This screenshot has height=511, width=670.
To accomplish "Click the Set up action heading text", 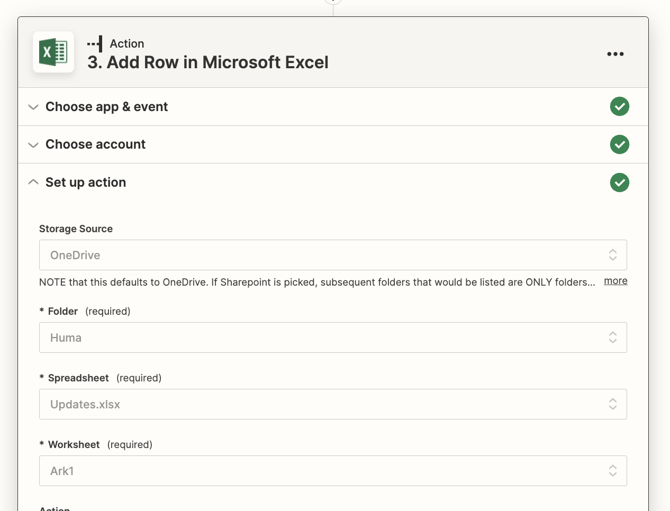I will click(85, 182).
